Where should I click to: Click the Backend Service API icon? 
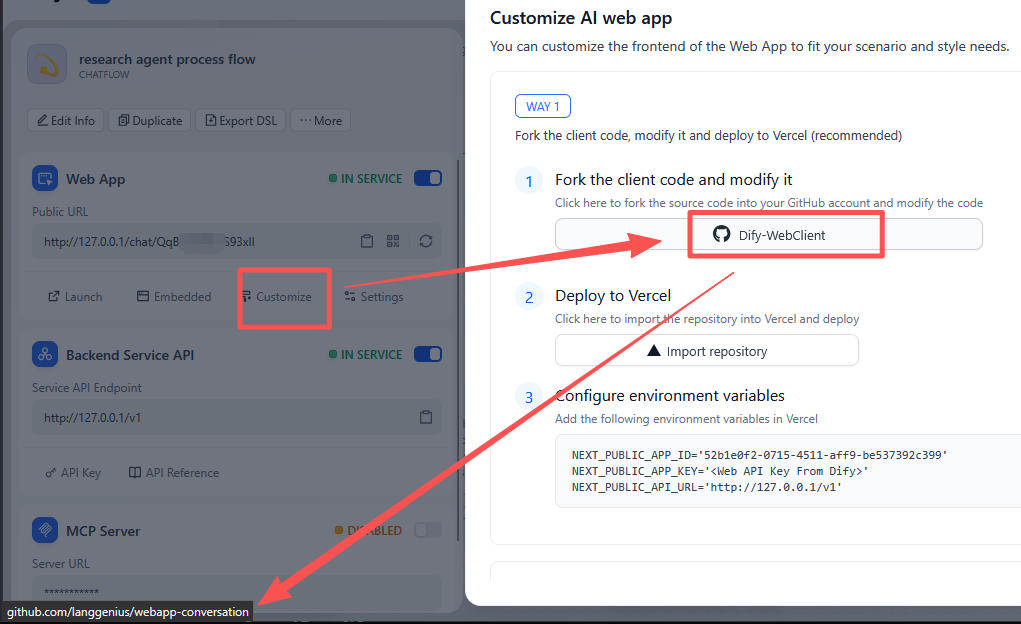coord(45,354)
